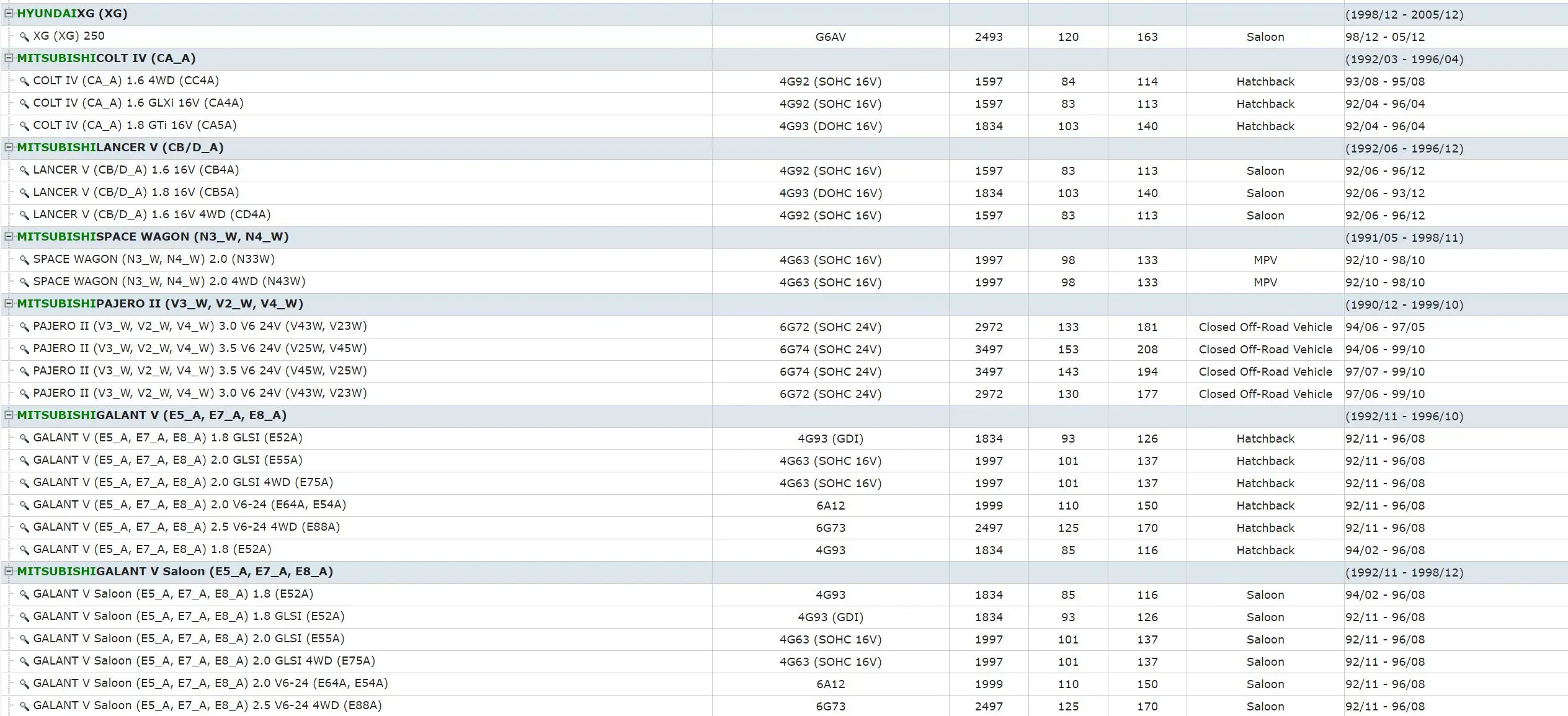Collapse the MITSUBISHI SPACE WAGON group
The width and height of the screenshot is (1568, 716).
coord(9,236)
